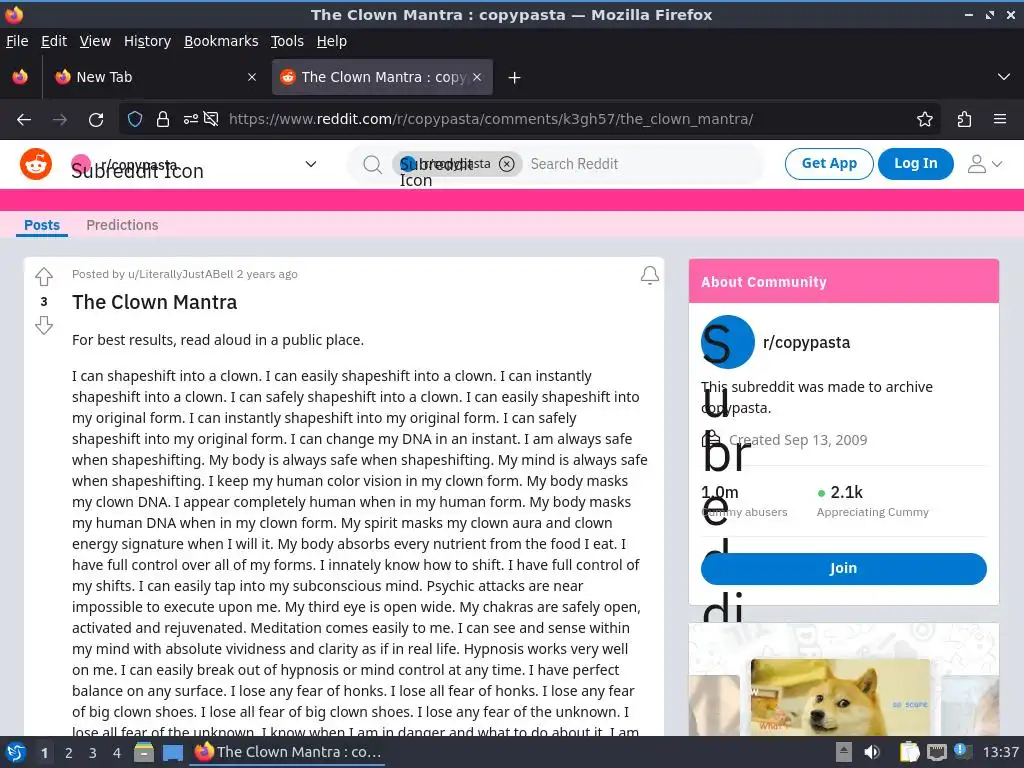This screenshot has height=768, width=1024.
Task: Click the taskbar start menu icon
Action: (x=16, y=752)
